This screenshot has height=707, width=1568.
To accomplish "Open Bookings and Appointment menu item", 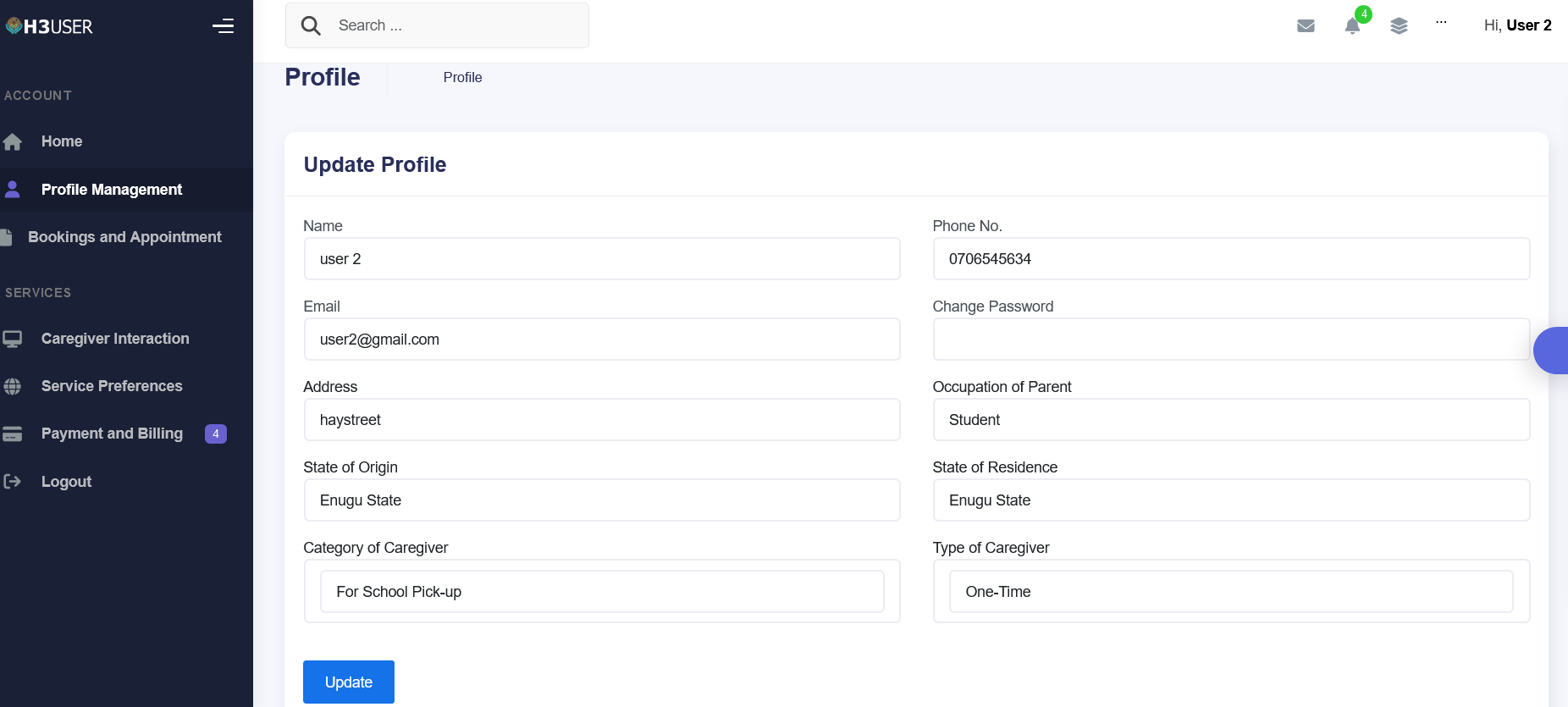I will point(124,237).
